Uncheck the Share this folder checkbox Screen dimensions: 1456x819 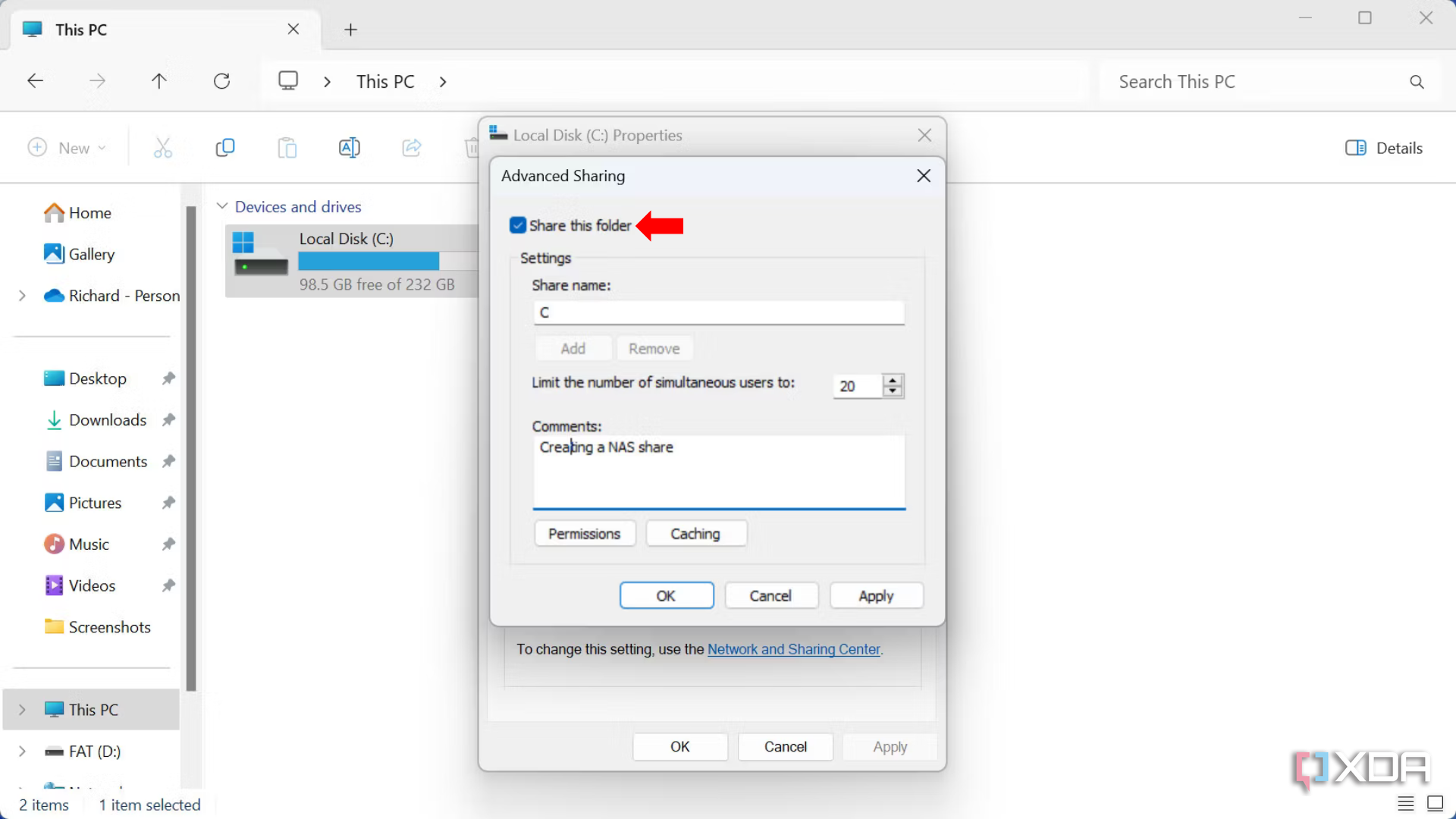coord(518,224)
